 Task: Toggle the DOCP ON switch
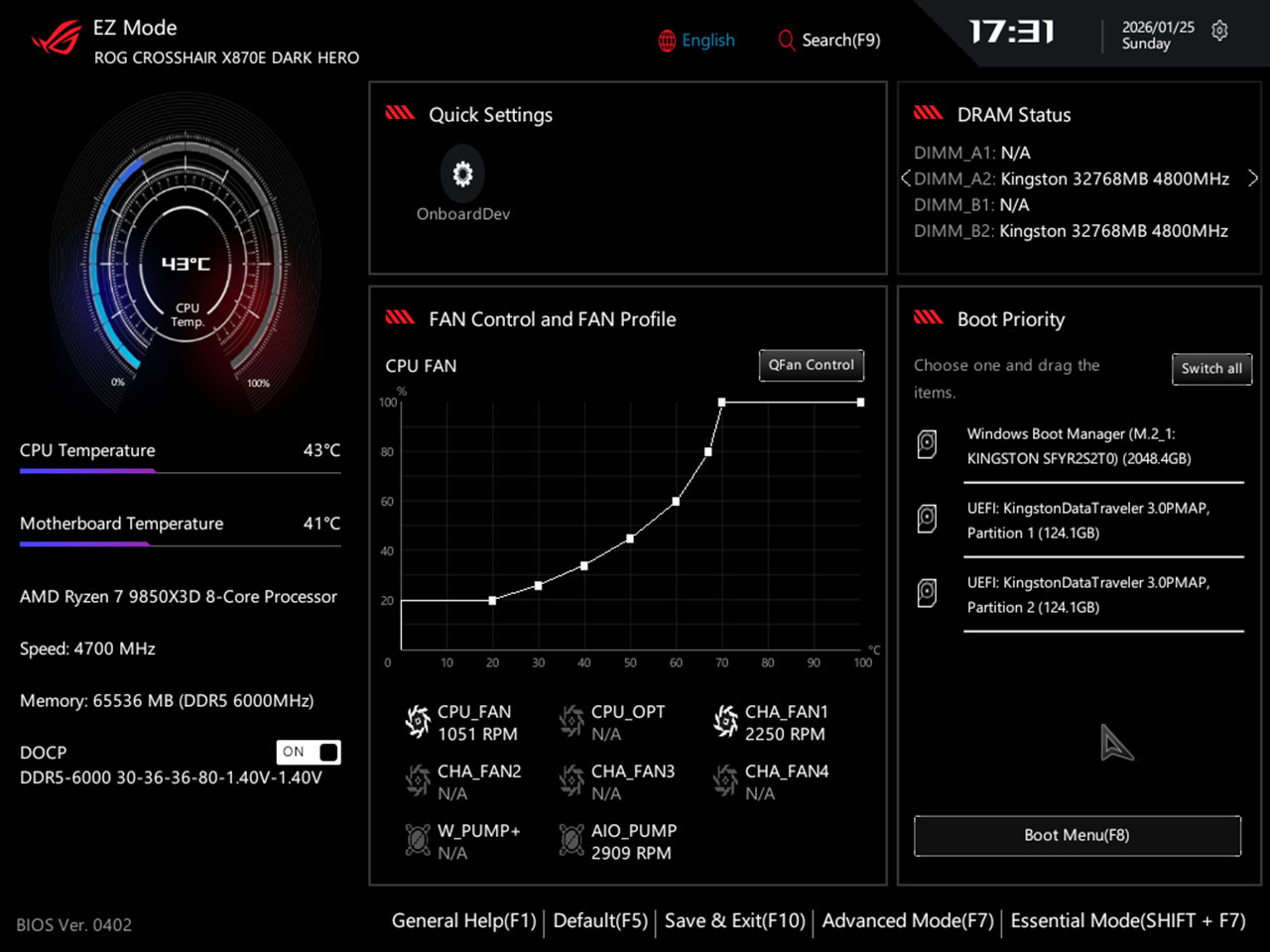(x=309, y=752)
